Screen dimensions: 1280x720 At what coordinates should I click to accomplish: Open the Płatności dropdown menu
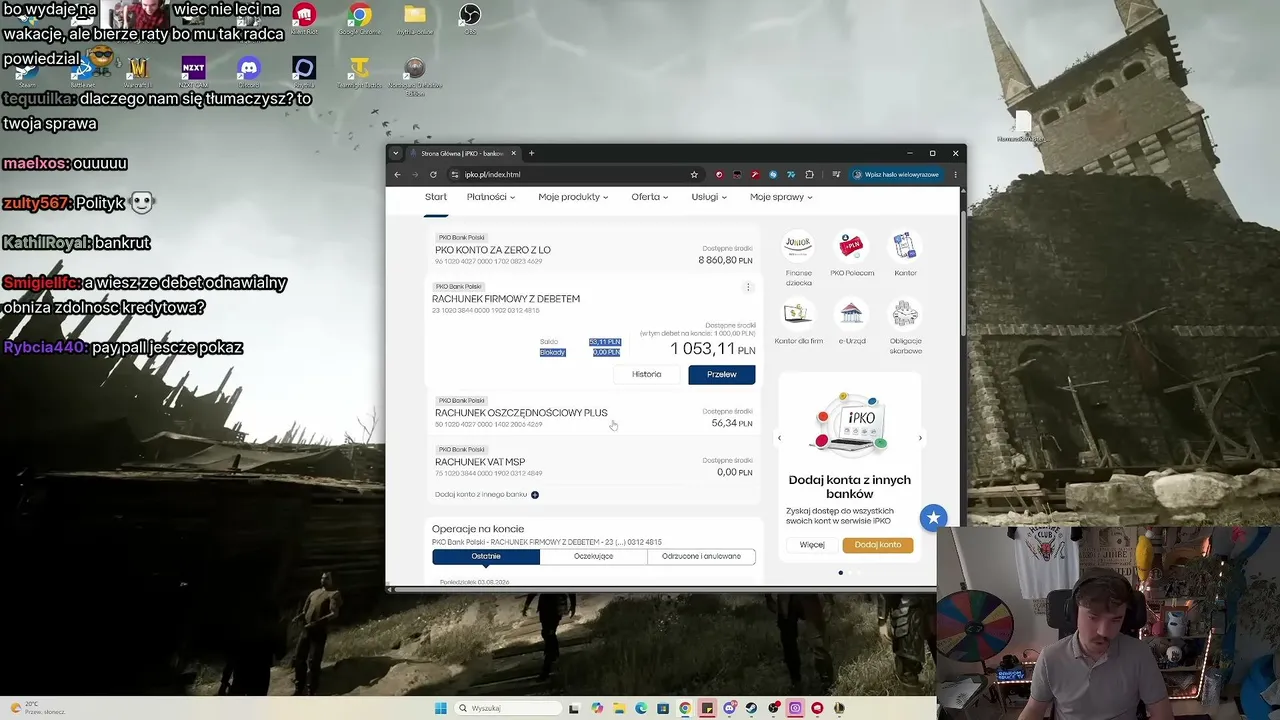[491, 197]
